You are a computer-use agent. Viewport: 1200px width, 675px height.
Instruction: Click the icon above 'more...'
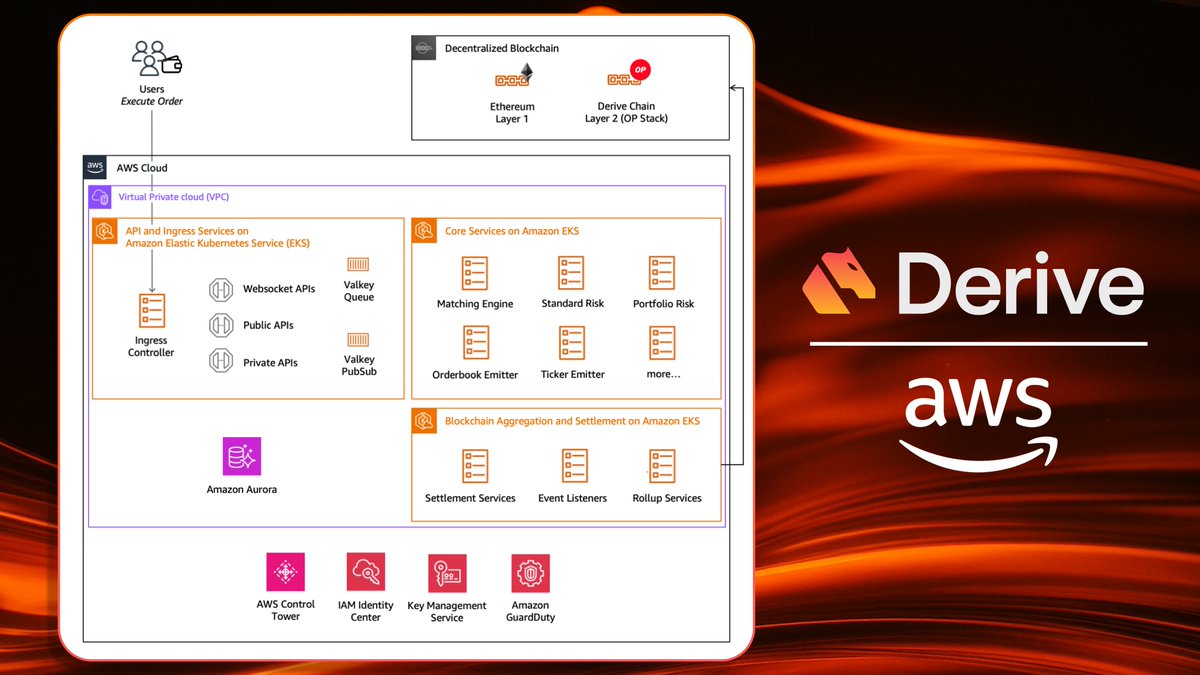662,345
